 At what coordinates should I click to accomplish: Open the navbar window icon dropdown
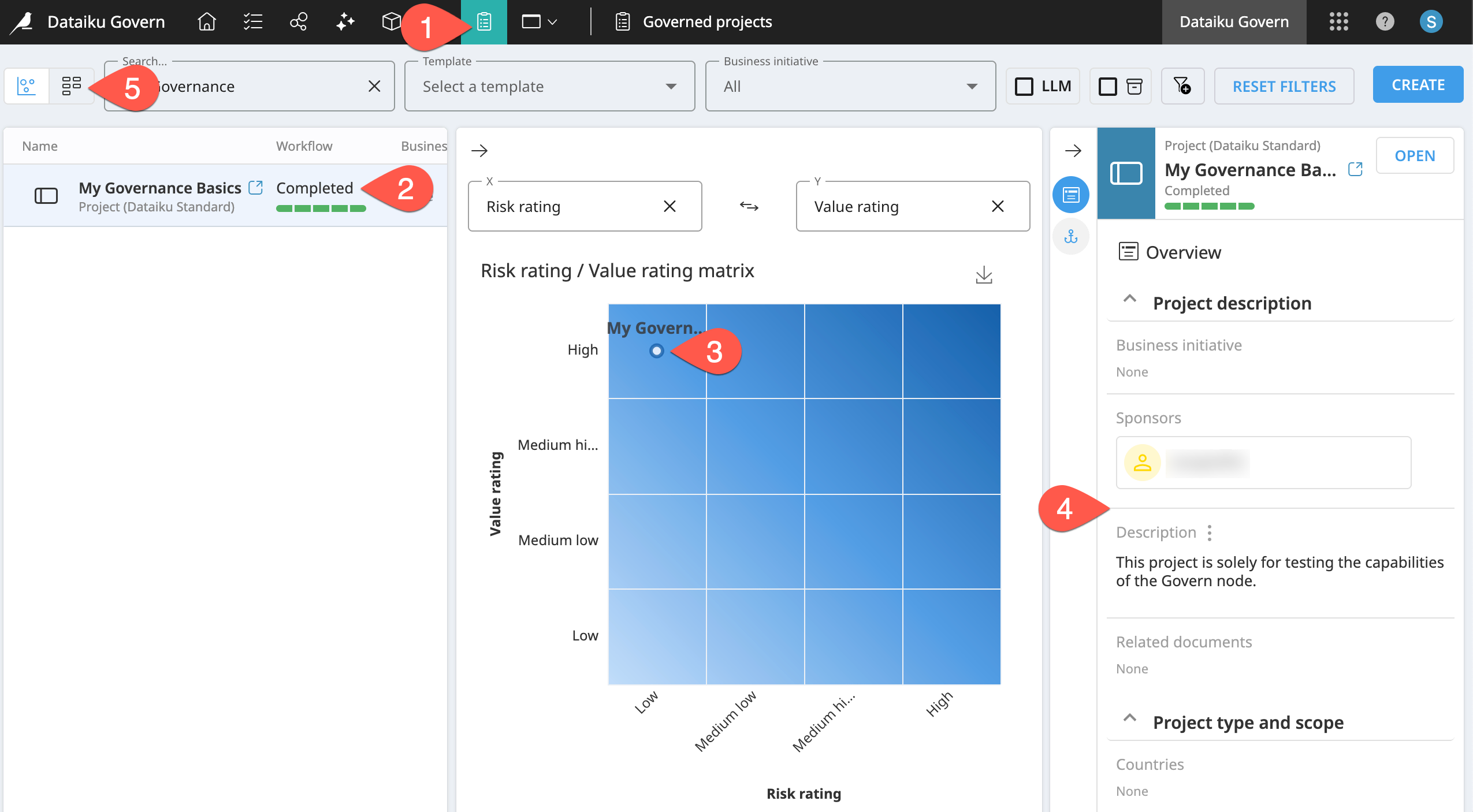539,22
